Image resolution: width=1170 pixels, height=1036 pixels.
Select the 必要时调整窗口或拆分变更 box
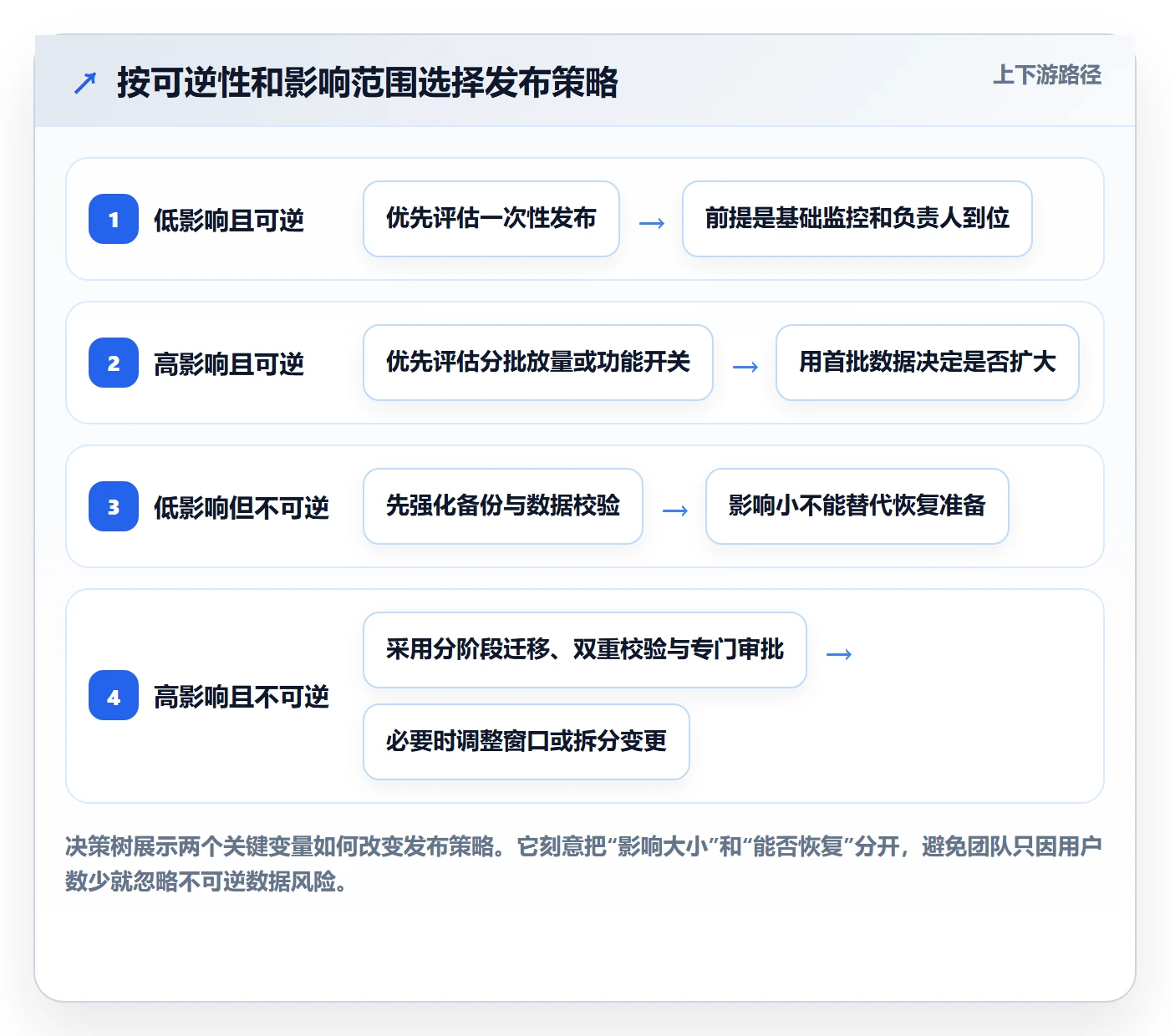526,742
